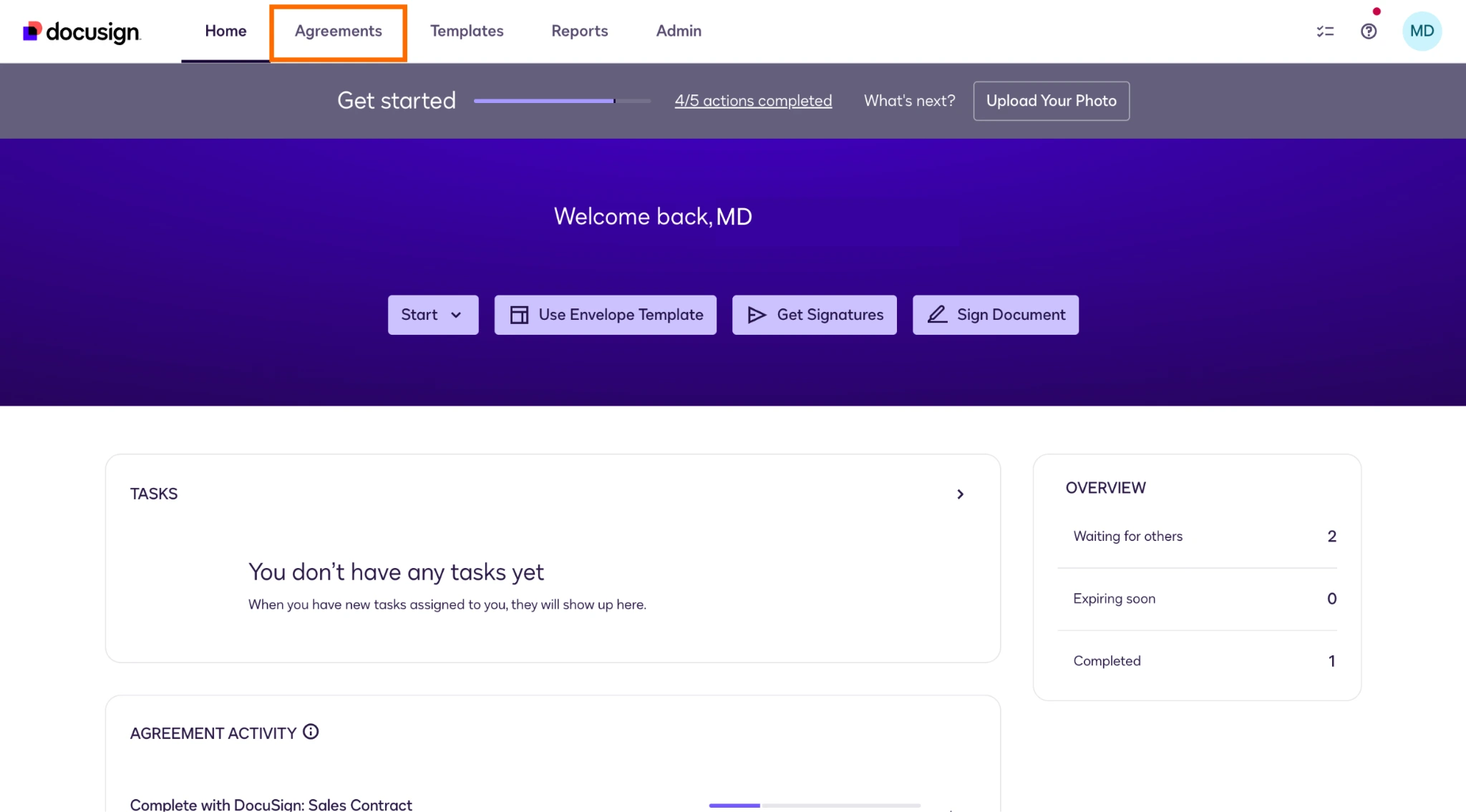Click the TASKS heading

[154, 494]
